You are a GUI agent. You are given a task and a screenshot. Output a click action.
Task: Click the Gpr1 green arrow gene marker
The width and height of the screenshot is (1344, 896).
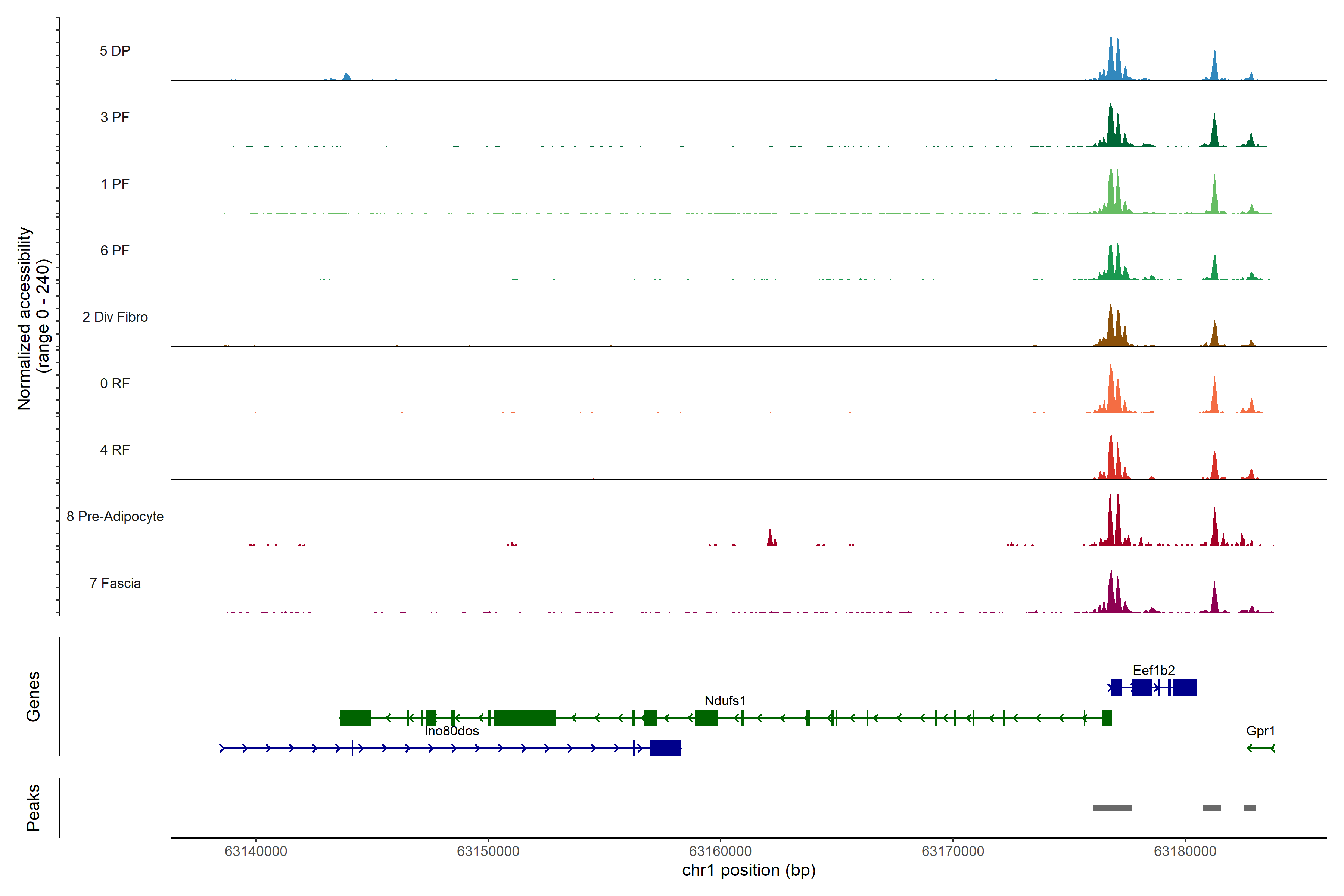coord(1261,747)
